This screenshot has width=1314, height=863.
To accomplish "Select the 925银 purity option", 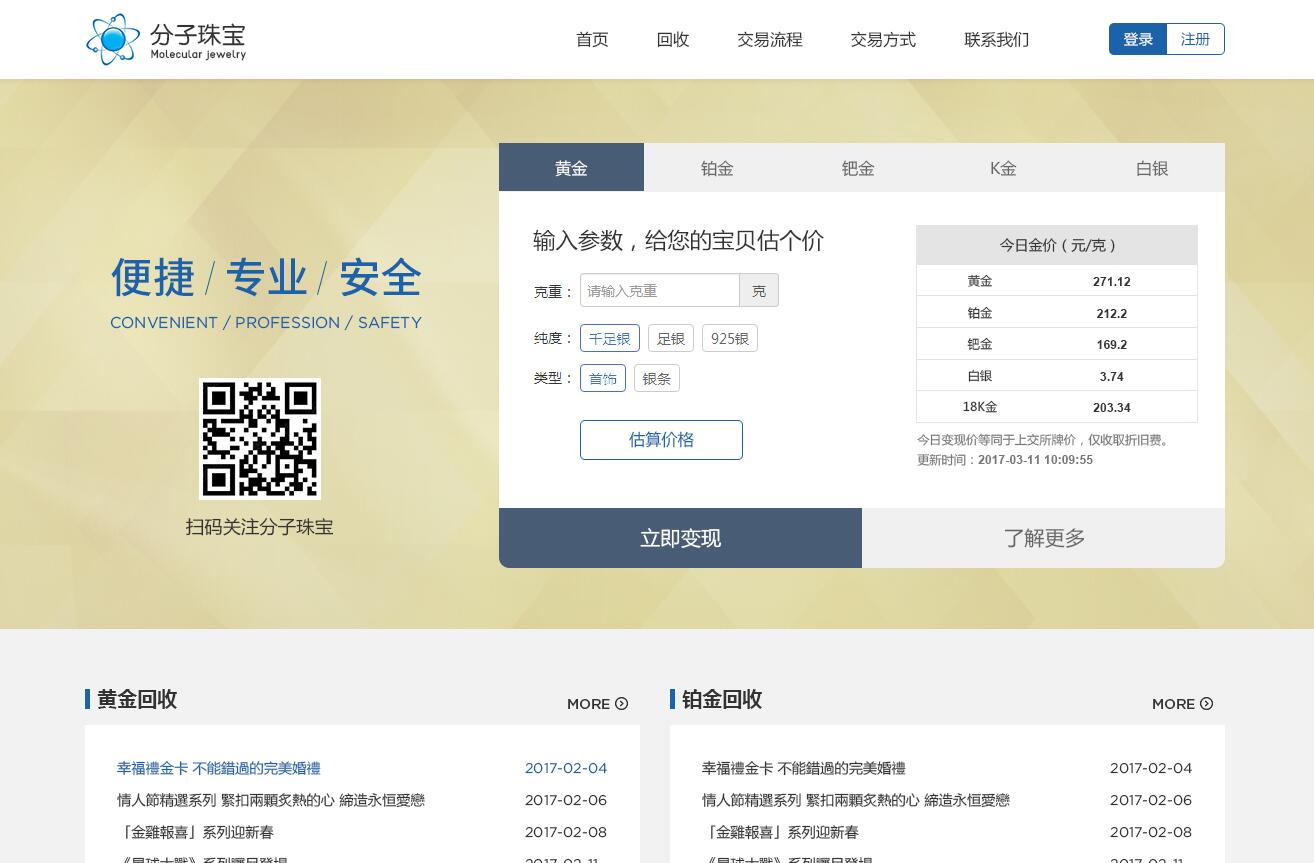I will coord(729,338).
